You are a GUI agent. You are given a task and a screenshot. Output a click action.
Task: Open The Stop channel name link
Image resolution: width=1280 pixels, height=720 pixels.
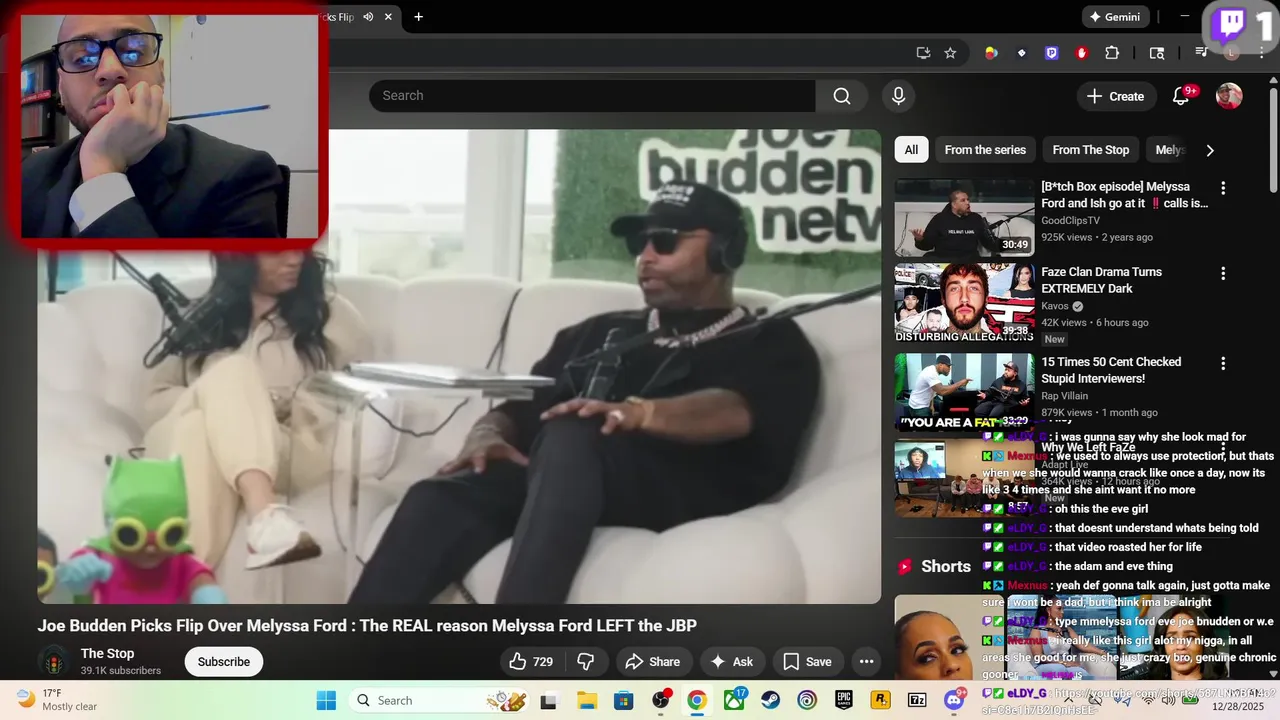coord(107,653)
